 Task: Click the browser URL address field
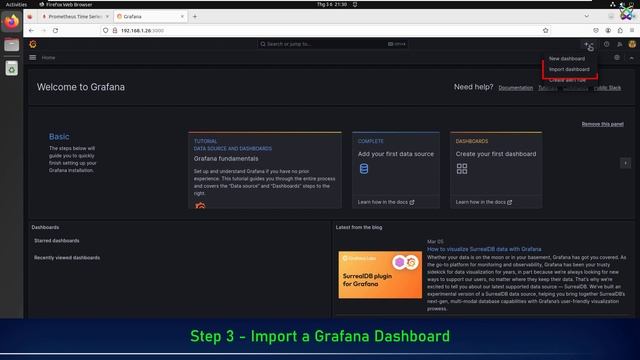pos(325,31)
